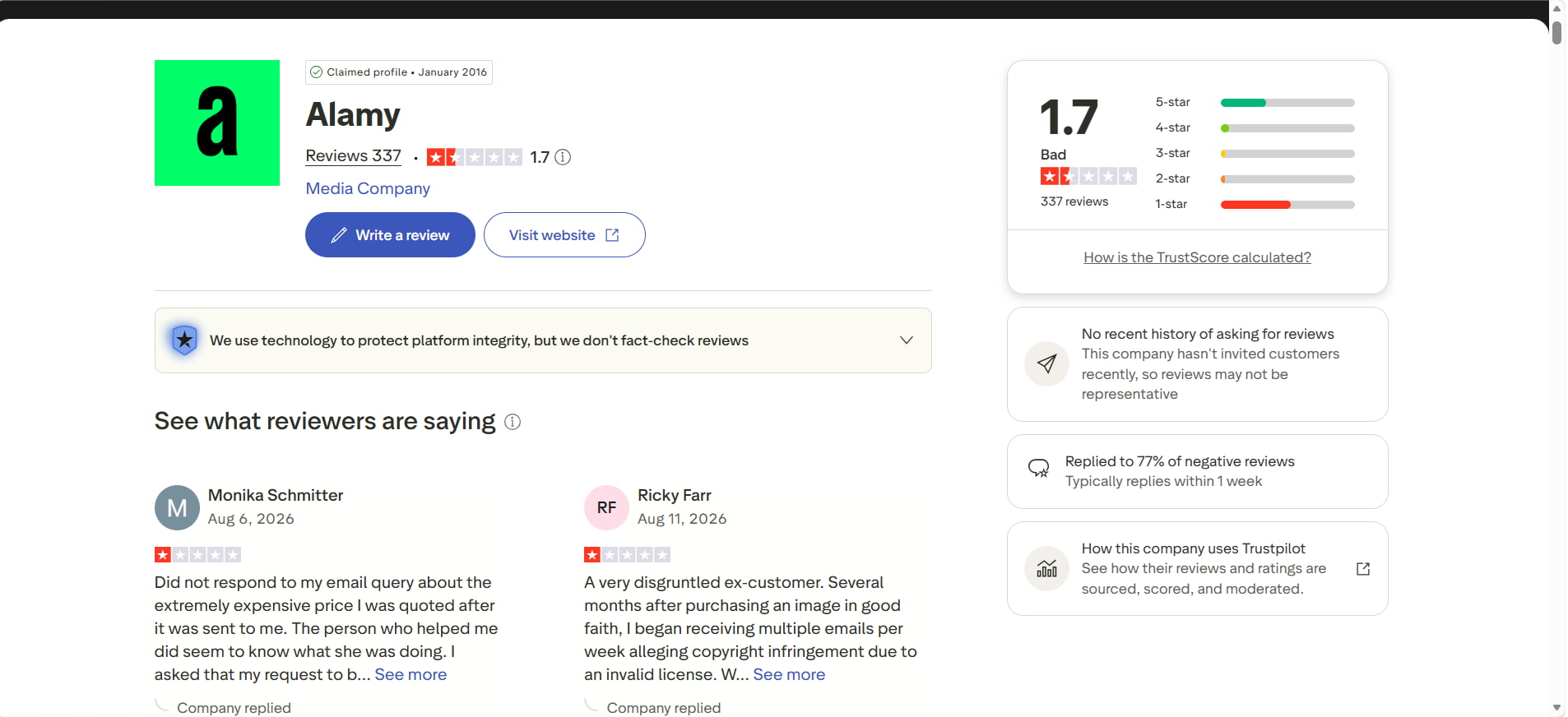The width and height of the screenshot is (1568, 717).
Task: Click the reviewer name Monika Schmitter
Action: (276, 495)
